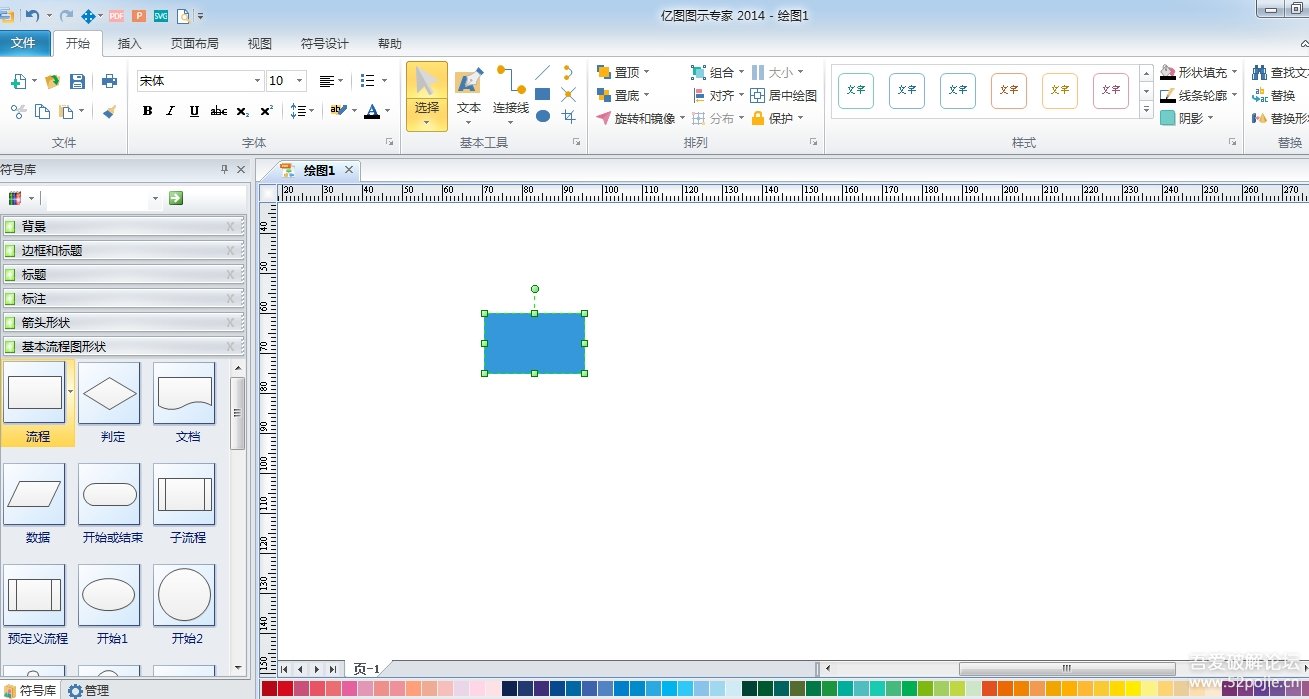Open the 保护 protect dropdown
Image resolution: width=1309 pixels, height=699 pixels.
[x=778, y=118]
